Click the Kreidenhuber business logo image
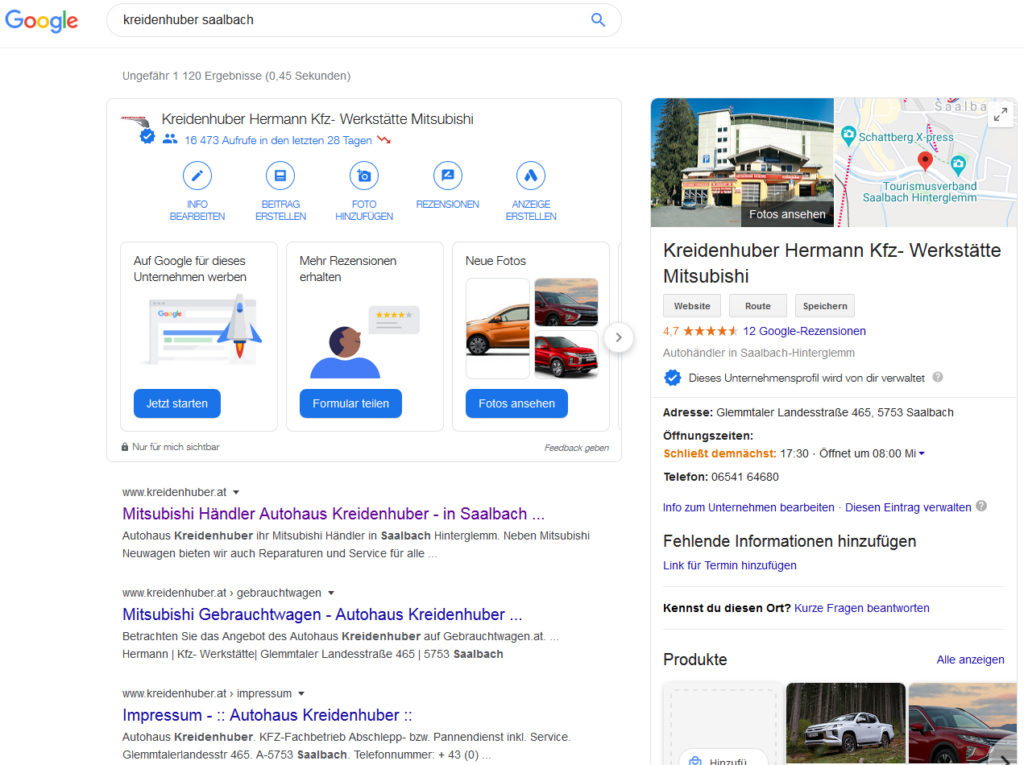 coord(134,120)
